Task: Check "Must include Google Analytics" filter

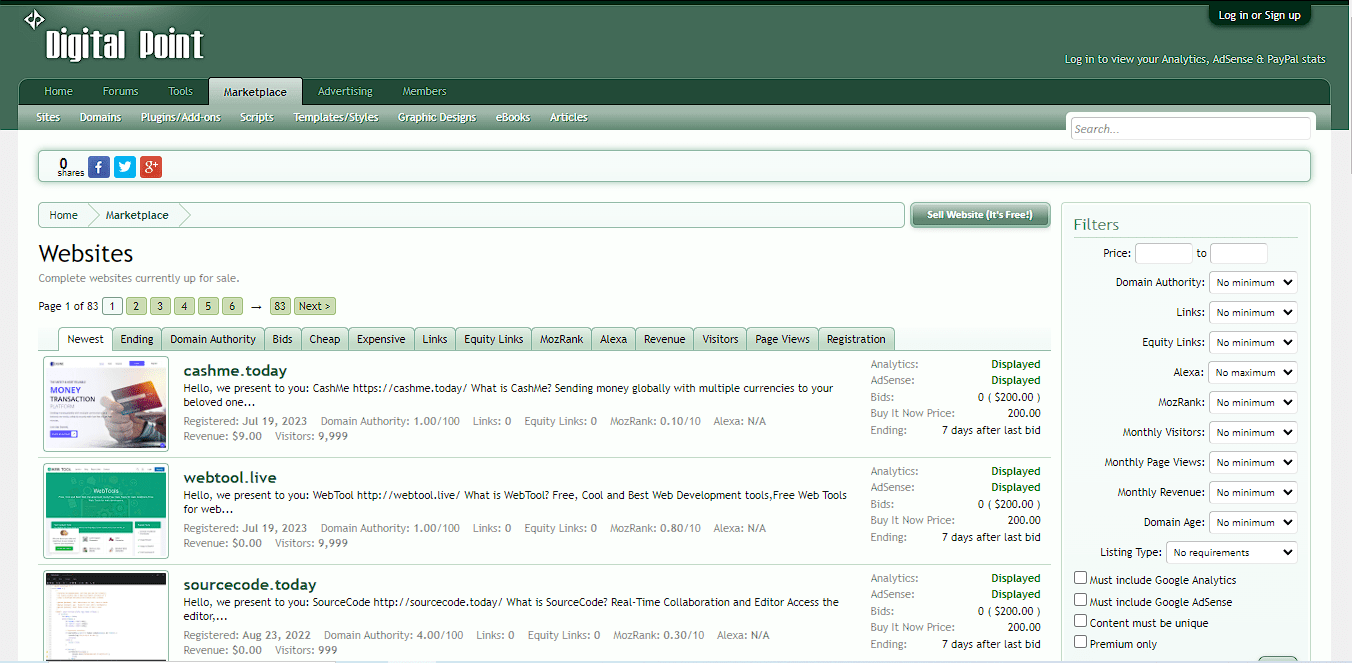Action: (1080, 578)
